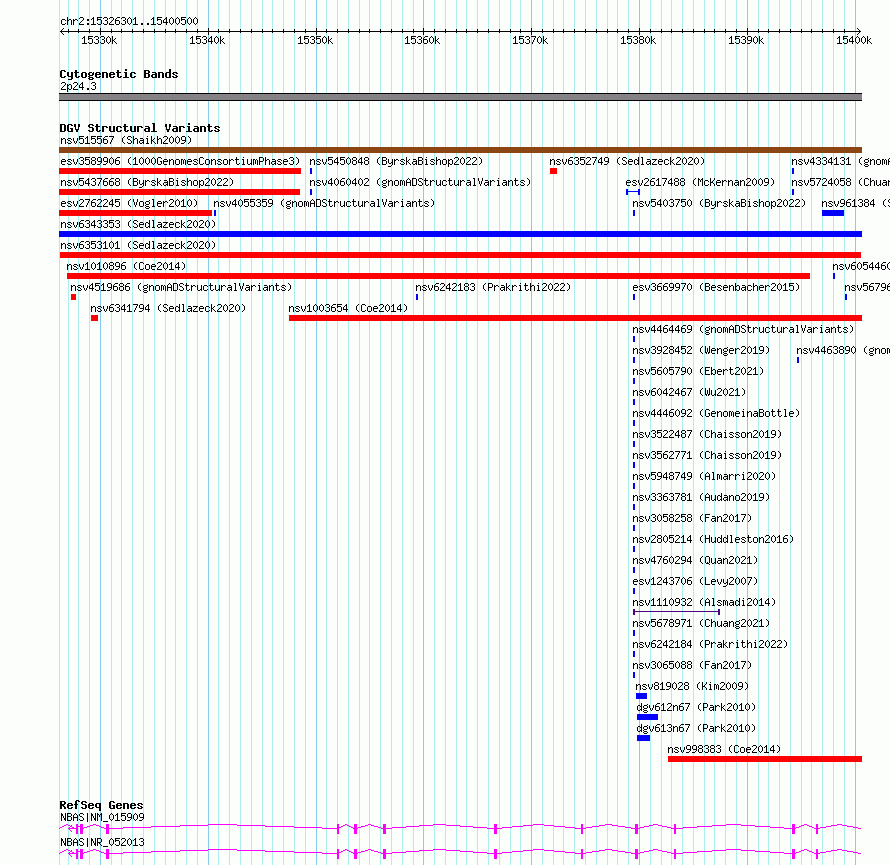Viewport: 890px width, 865px height.
Task: Click nsv5724058 variant label
Action: point(841,182)
